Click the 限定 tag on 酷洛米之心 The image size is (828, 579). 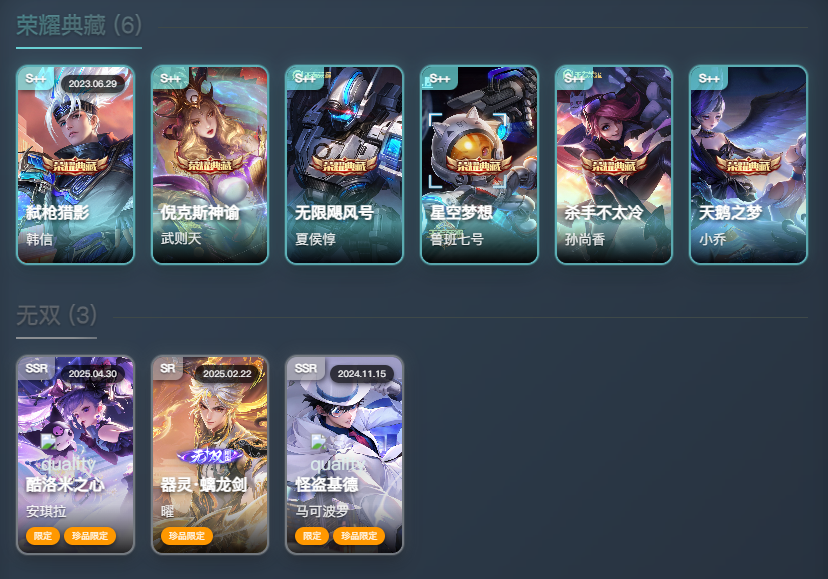click(43, 536)
